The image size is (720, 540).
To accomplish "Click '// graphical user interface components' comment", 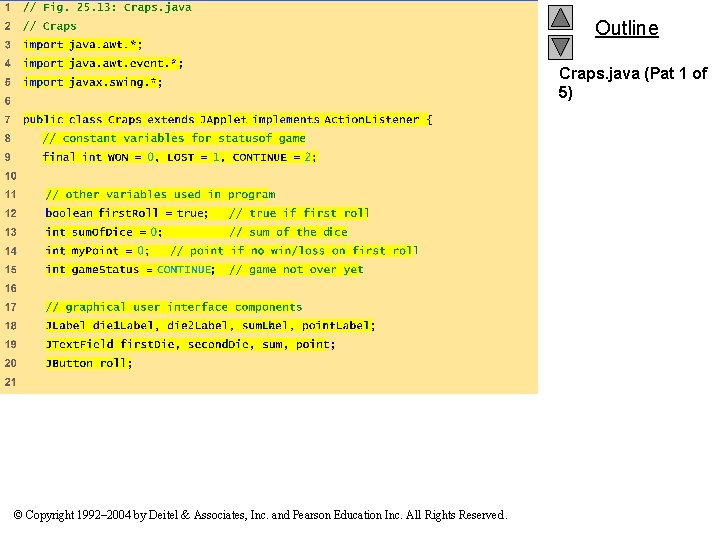I will 174,307.
